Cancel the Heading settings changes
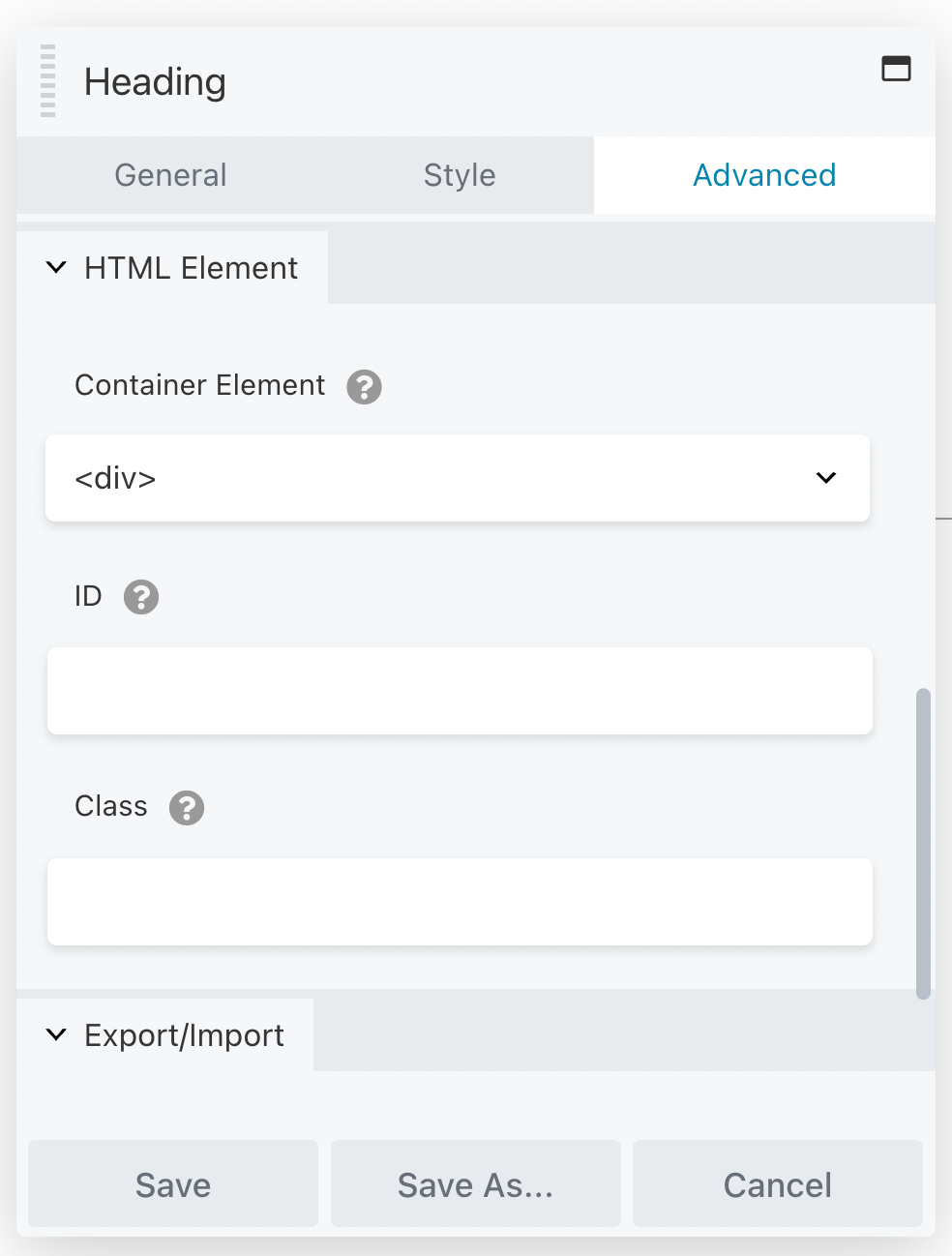The image size is (952, 1256). (x=777, y=1184)
